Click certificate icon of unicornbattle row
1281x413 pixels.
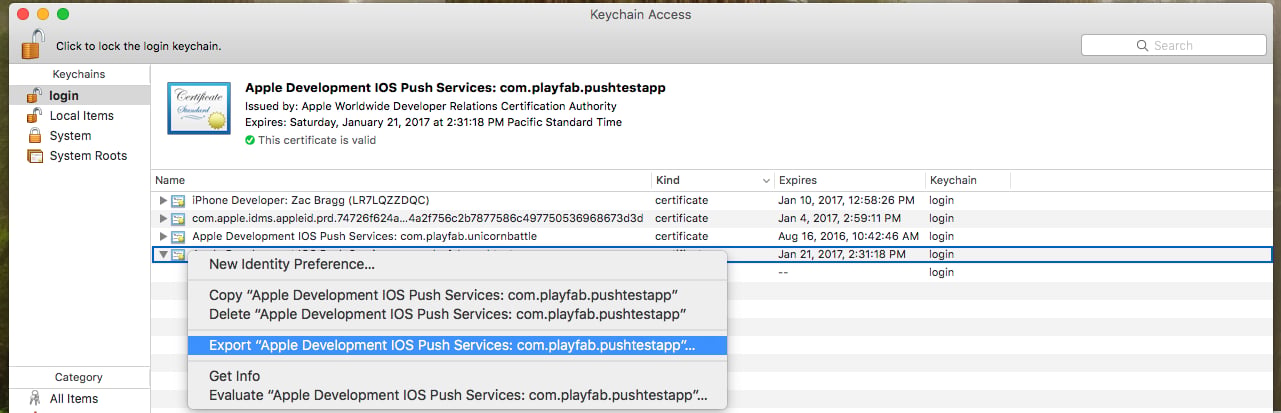178,236
